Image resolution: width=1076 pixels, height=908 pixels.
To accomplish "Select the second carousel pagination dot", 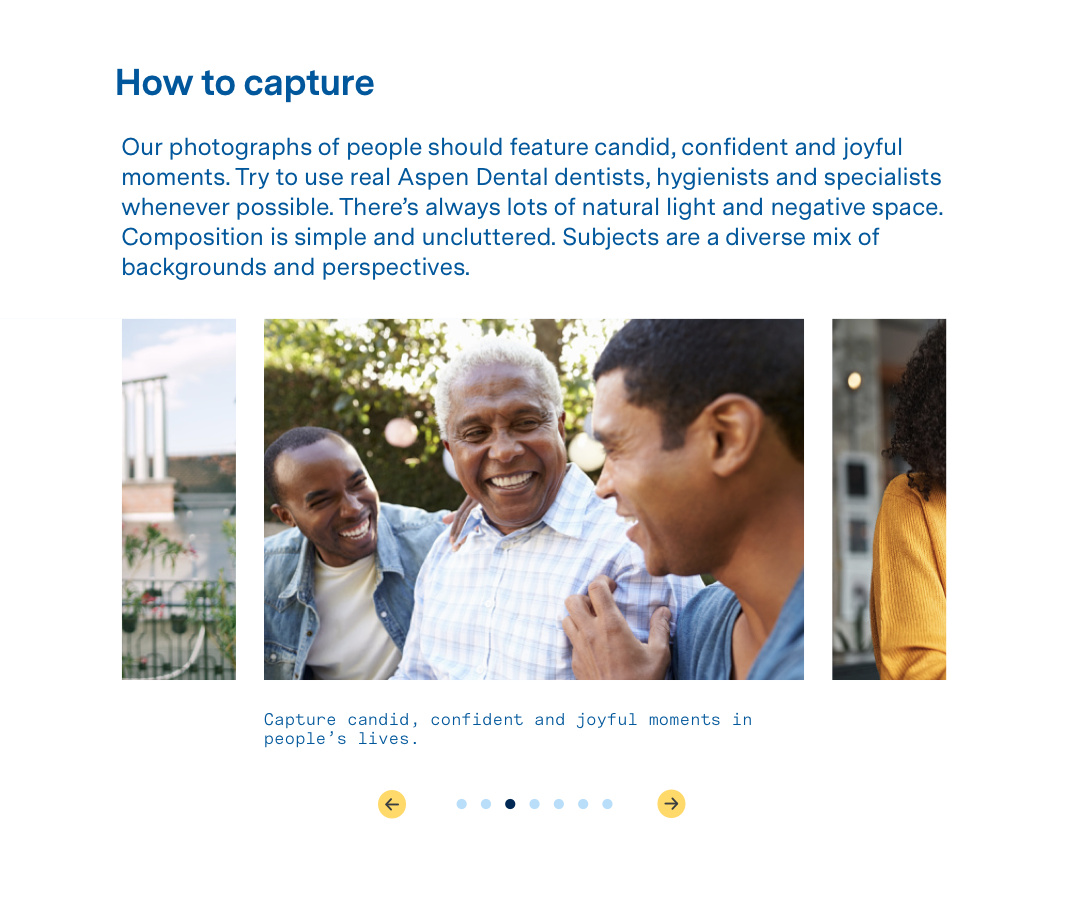I will [486, 804].
